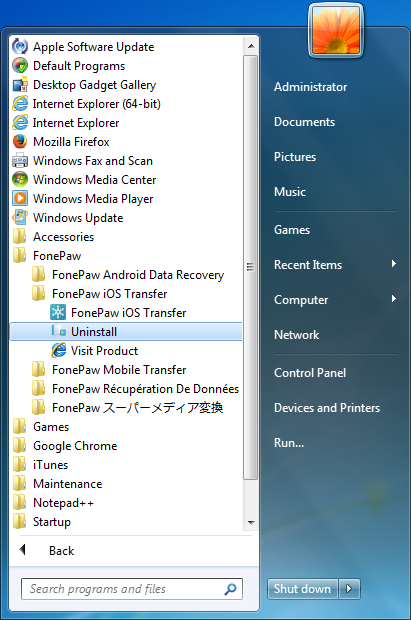Viewport: 411px width, 620px height.
Task: Click the Default Programs icon
Action: [20, 66]
